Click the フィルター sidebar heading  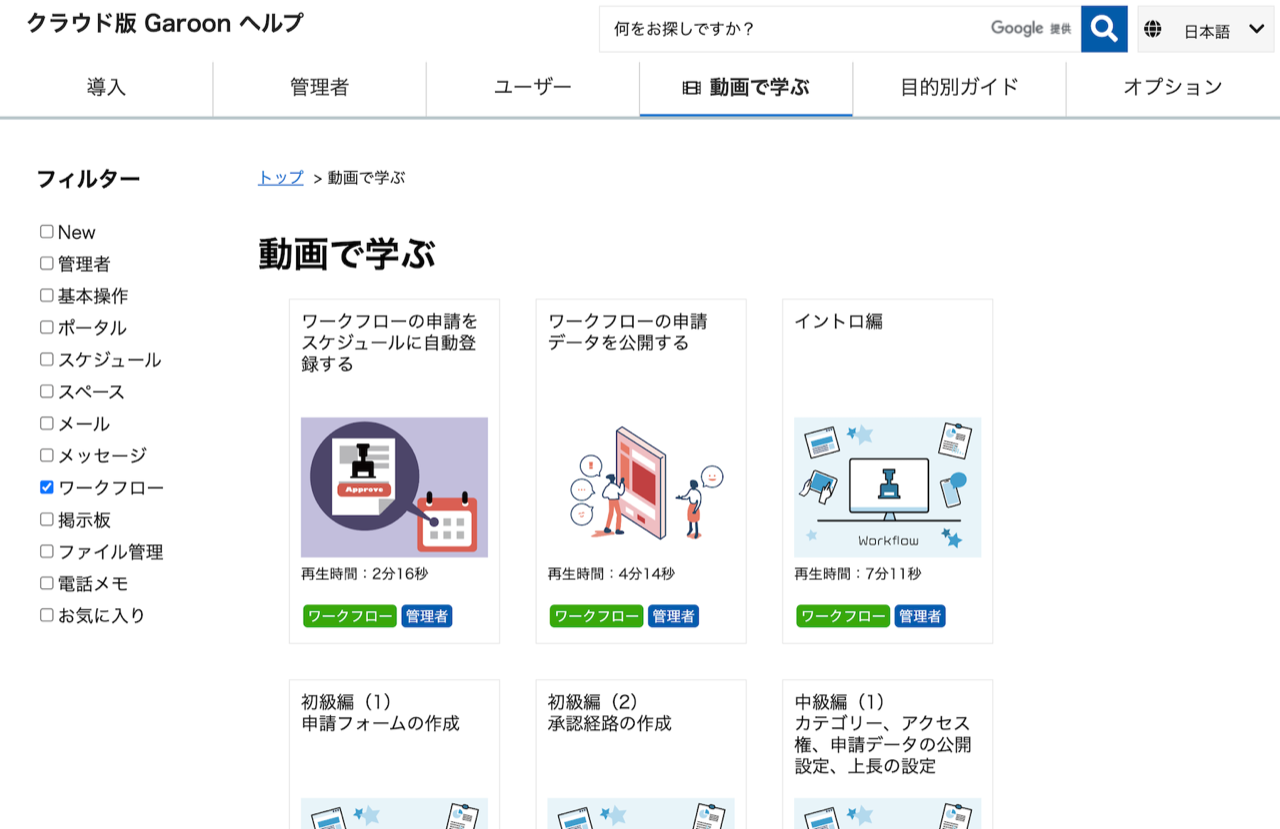click(x=88, y=179)
